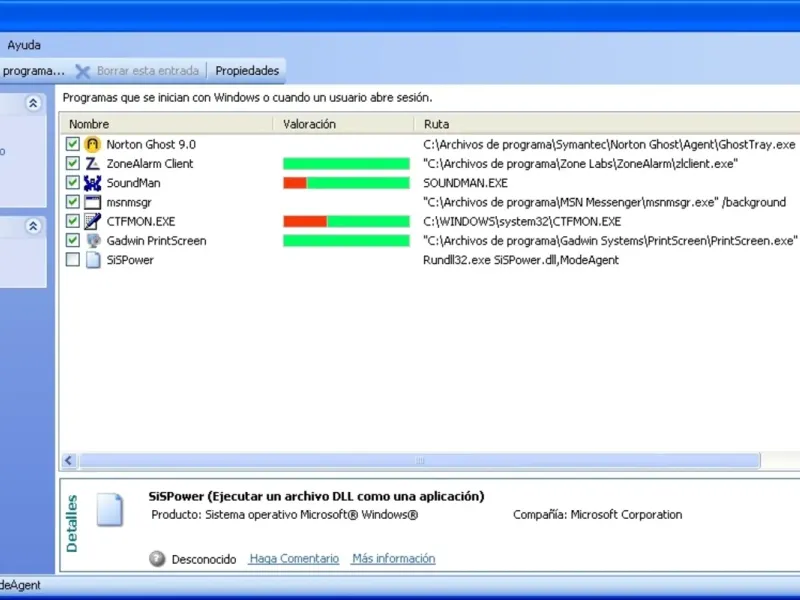Select the 'Gadwin PrintScreen' row name
The image size is (800, 600).
[x=156, y=241]
